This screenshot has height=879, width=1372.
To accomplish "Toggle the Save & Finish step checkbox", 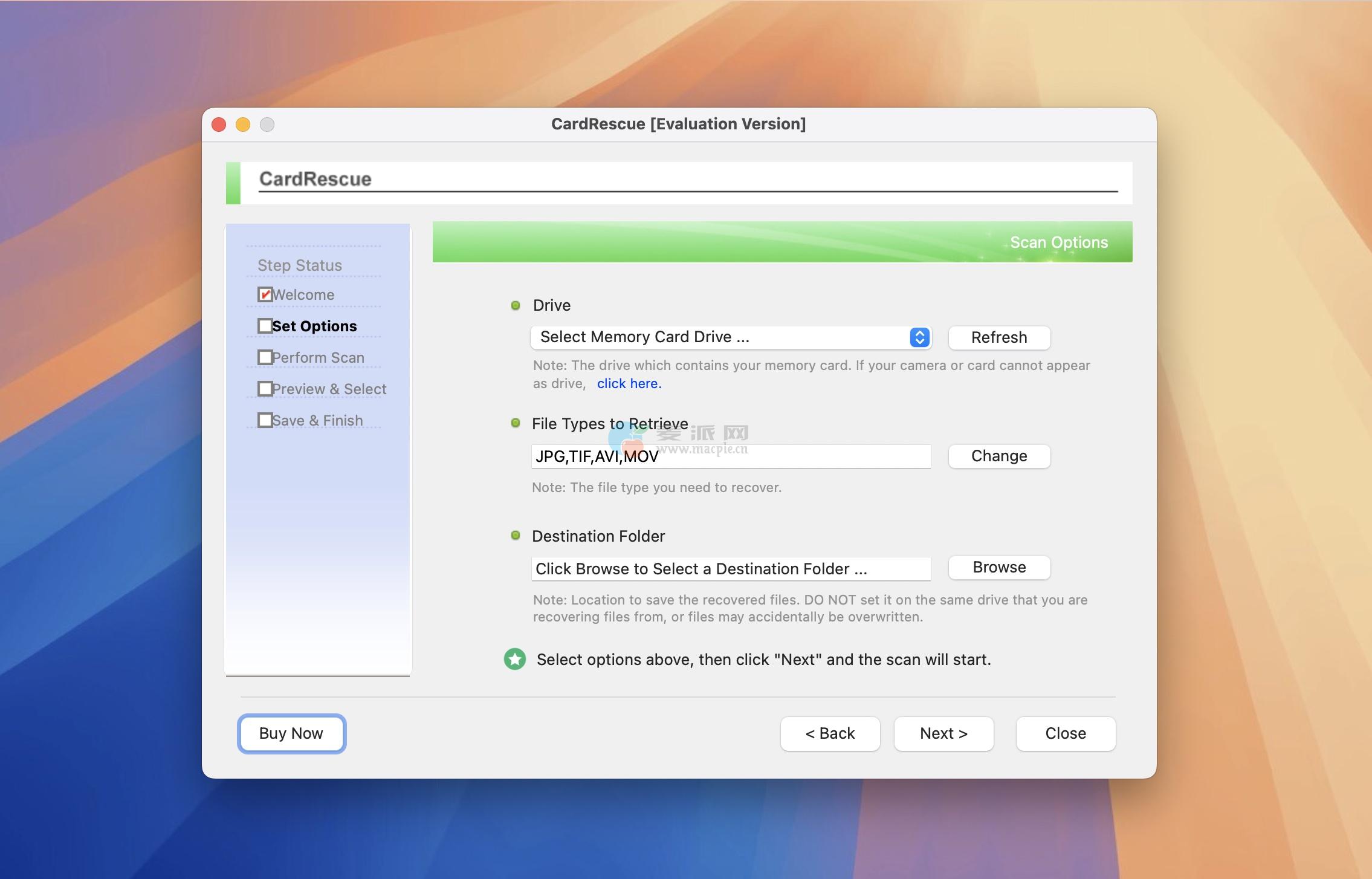I will 265,420.
